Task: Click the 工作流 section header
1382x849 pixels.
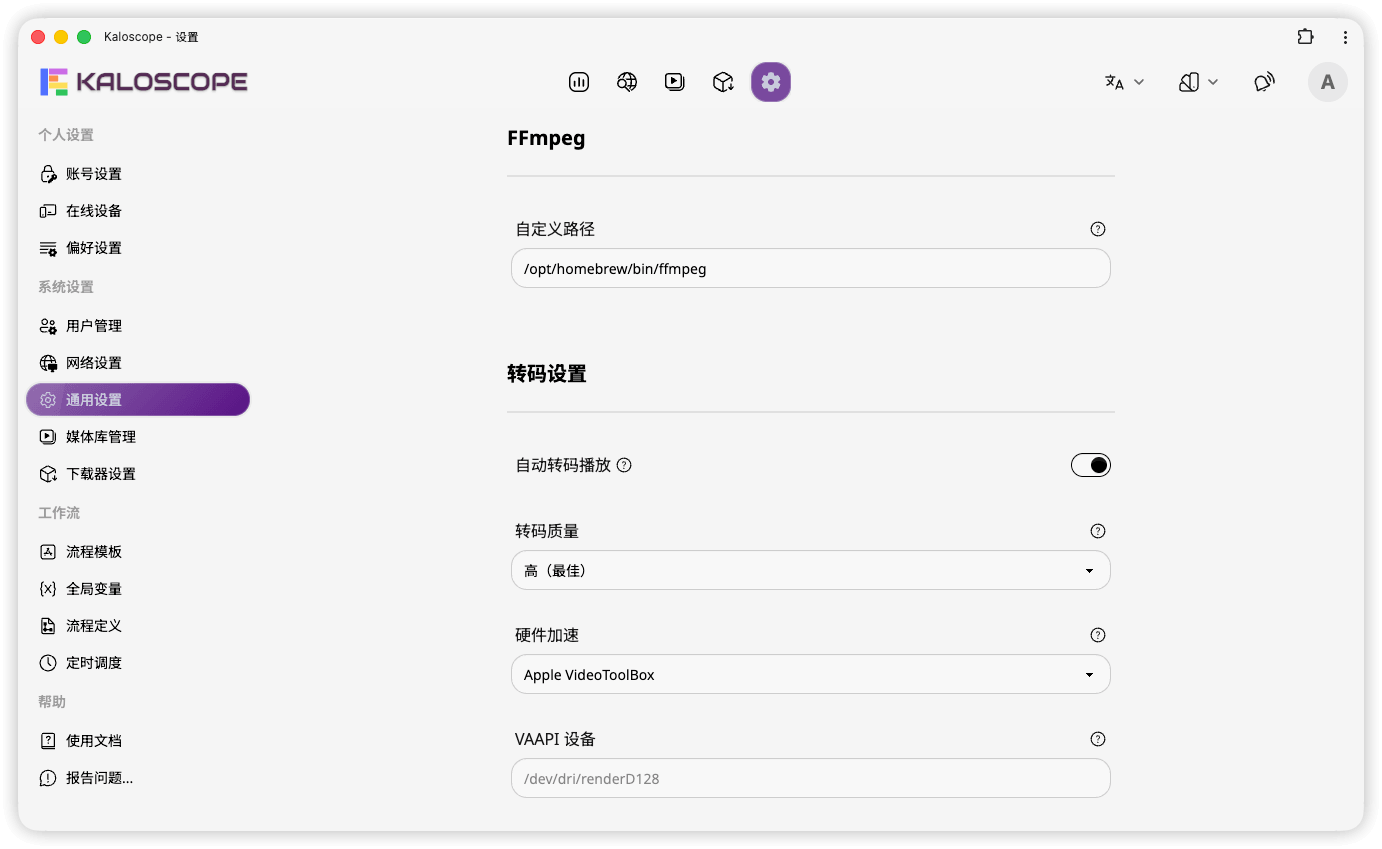Action: (x=59, y=513)
